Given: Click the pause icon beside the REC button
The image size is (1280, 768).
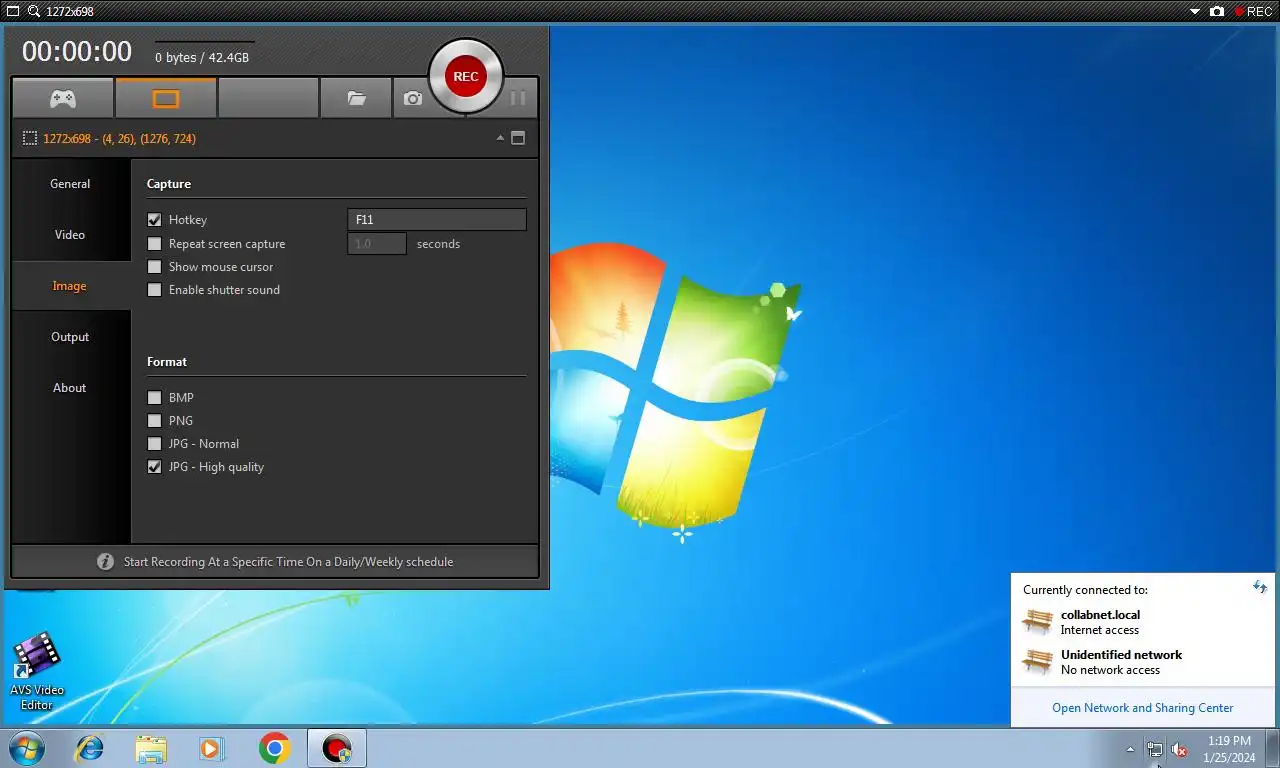Looking at the screenshot, I should pyautogui.click(x=518, y=98).
